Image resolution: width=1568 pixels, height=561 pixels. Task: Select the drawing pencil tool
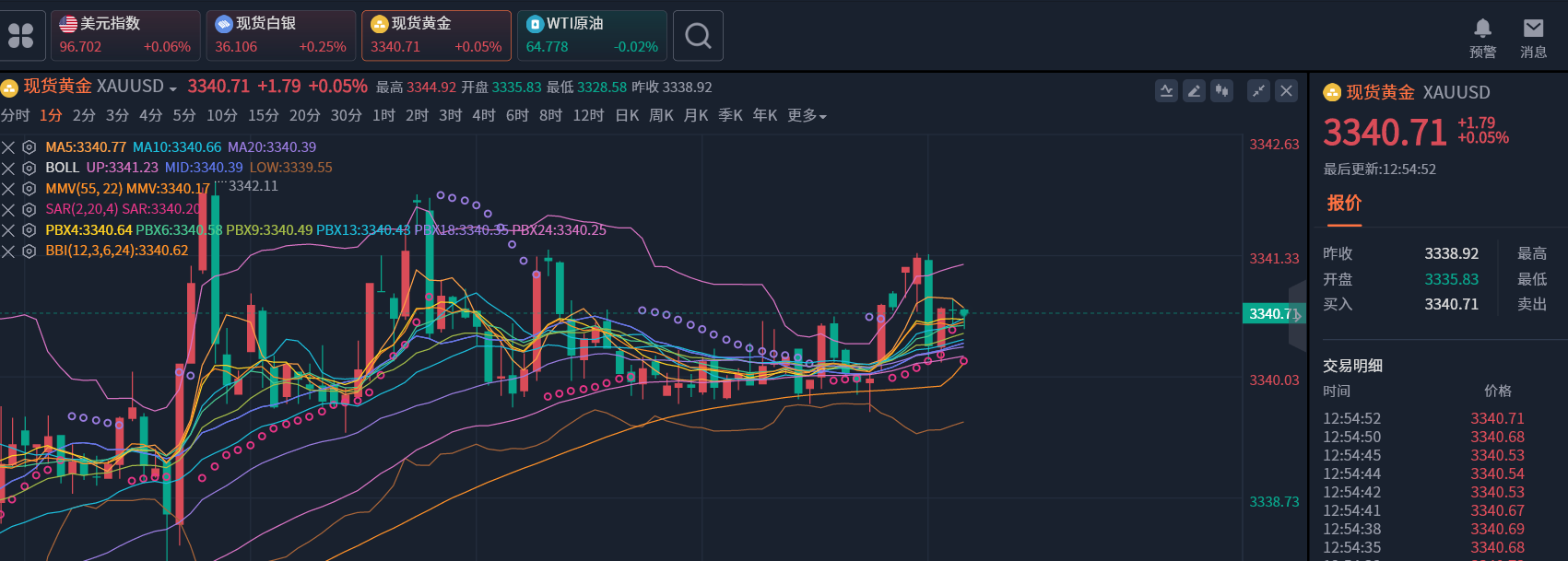click(1194, 90)
